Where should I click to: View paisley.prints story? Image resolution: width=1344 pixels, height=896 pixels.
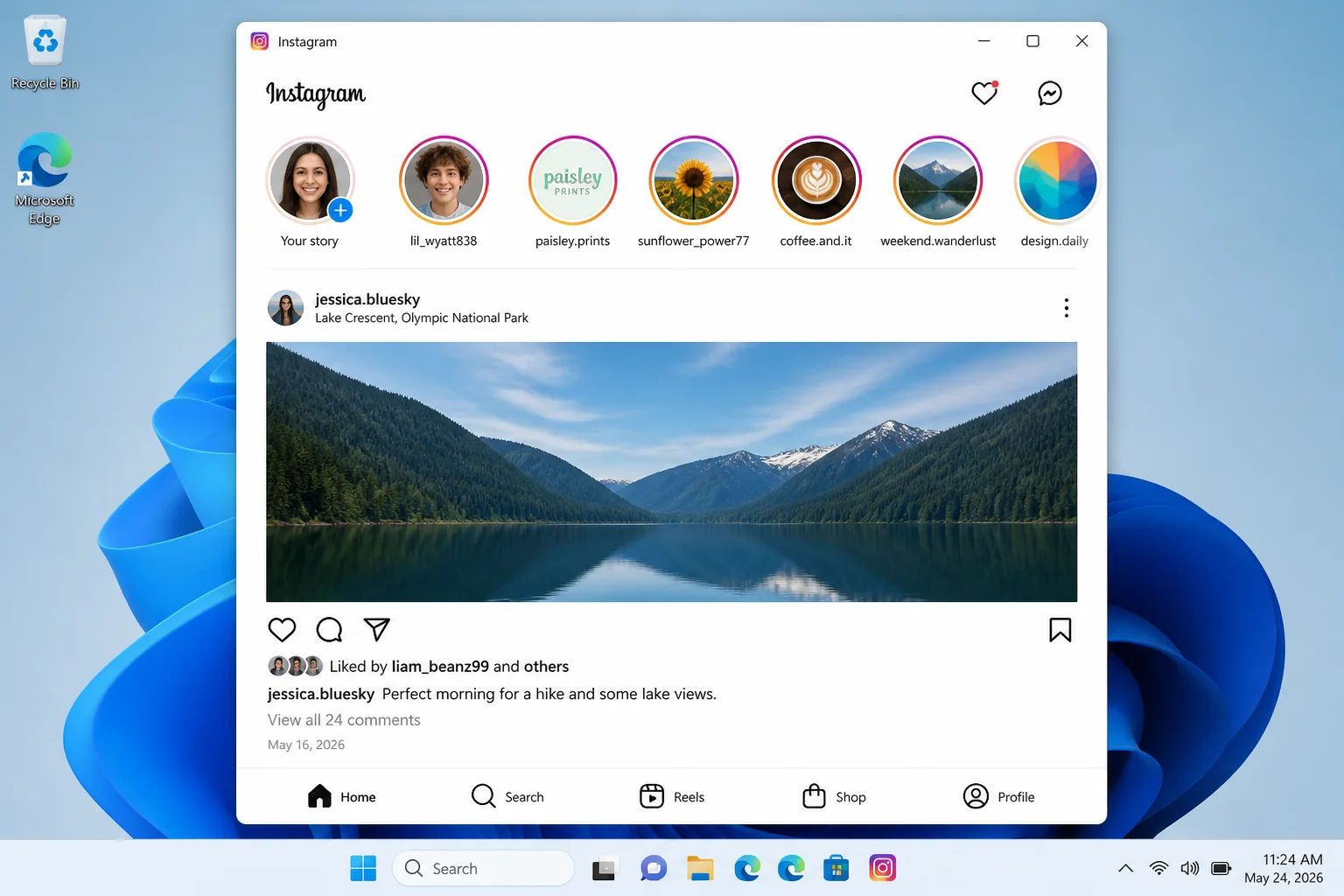point(572,181)
